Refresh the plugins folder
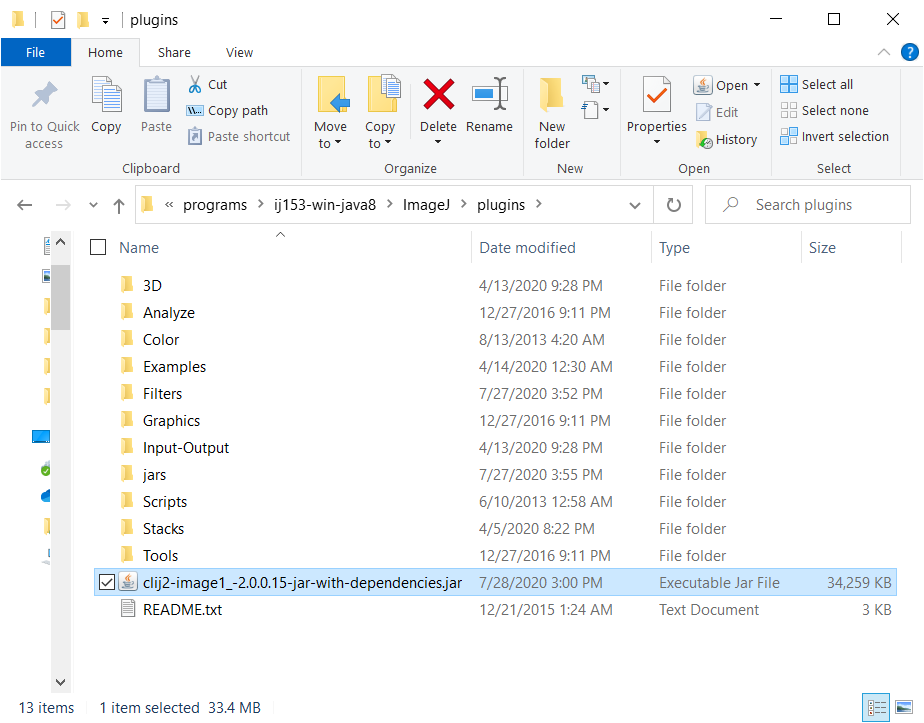The width and height of the screenshot is (924, 723). point(674,205)
